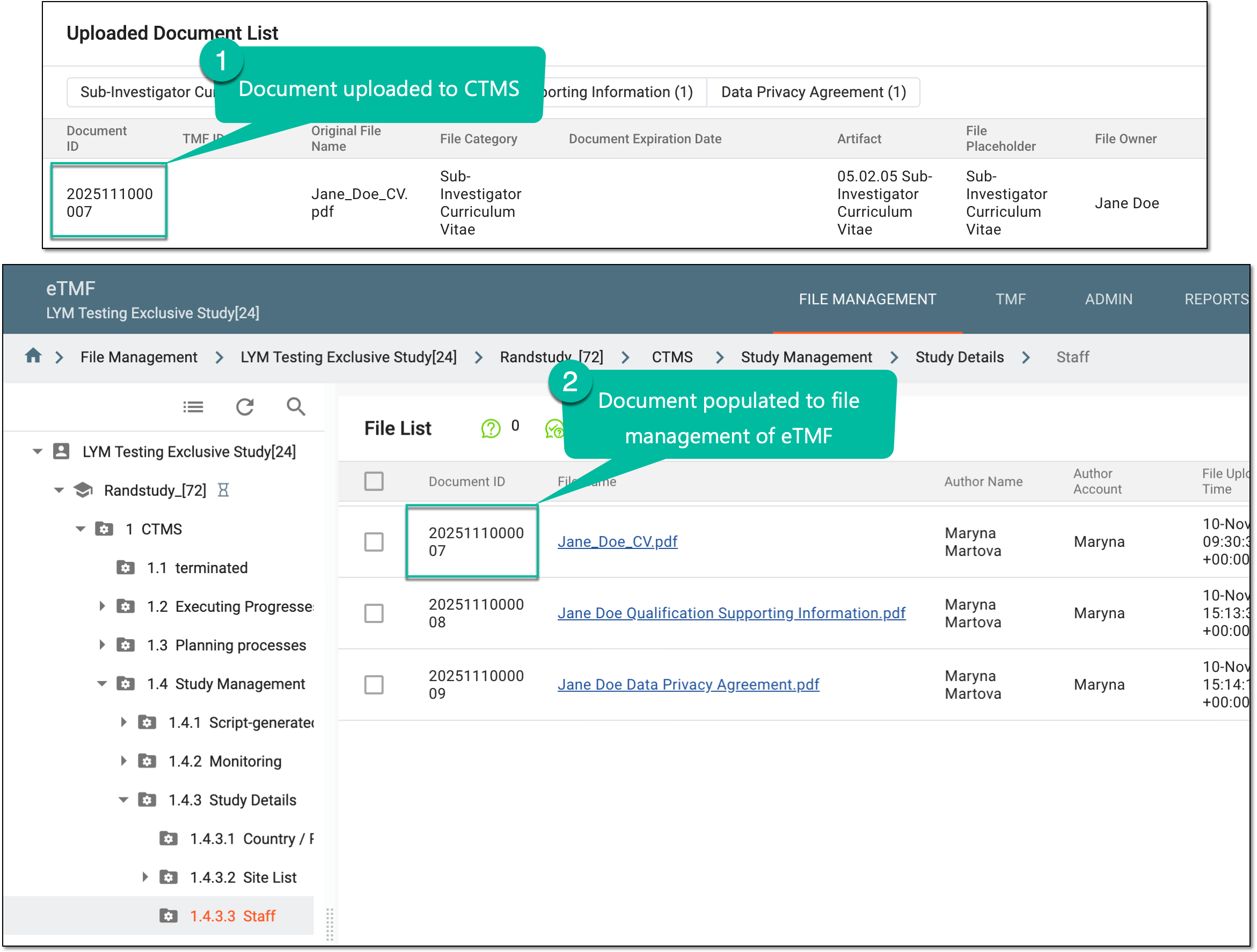The height and width of the screenshot is (952, 1257).
Task: Click the graduation cap icon for Randstudy
Action: 83,489
